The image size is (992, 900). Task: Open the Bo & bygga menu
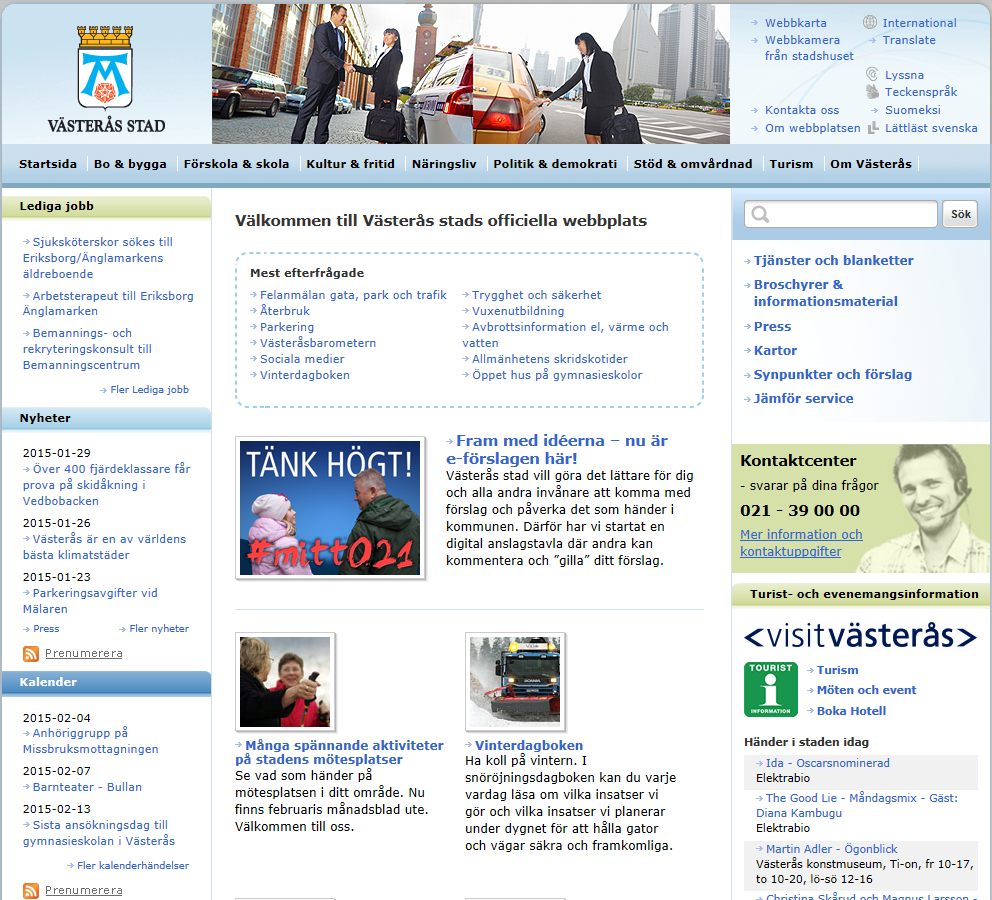point(130,164)
